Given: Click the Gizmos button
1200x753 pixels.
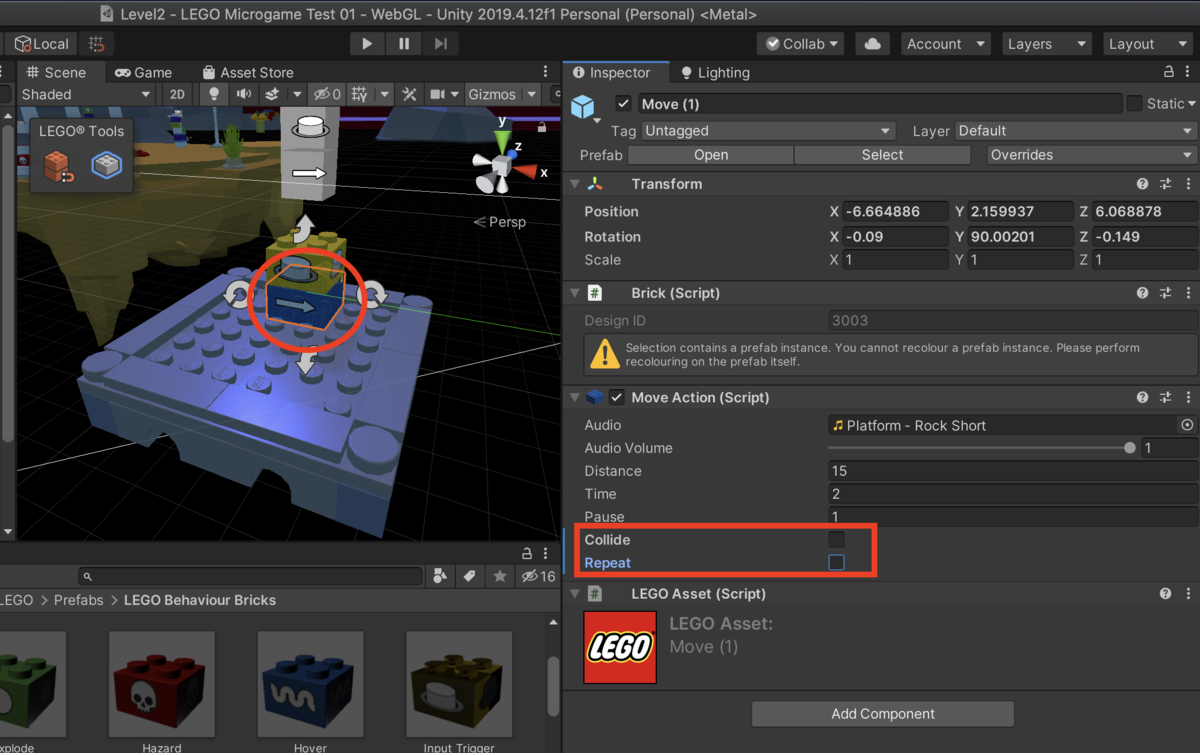Looking at the screenshot, I should 492,94.
